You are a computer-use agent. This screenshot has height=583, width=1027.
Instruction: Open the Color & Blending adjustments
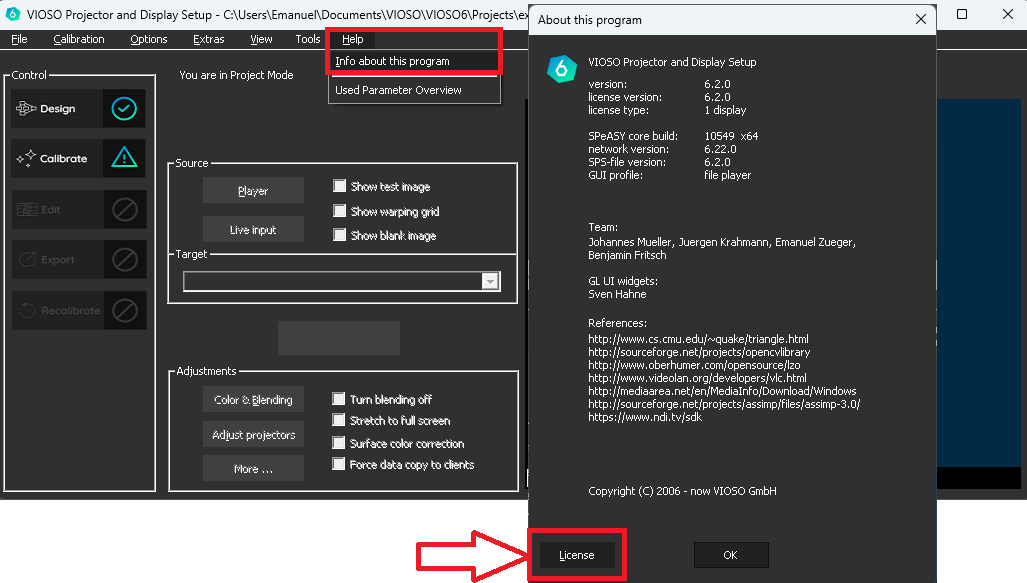253,400
